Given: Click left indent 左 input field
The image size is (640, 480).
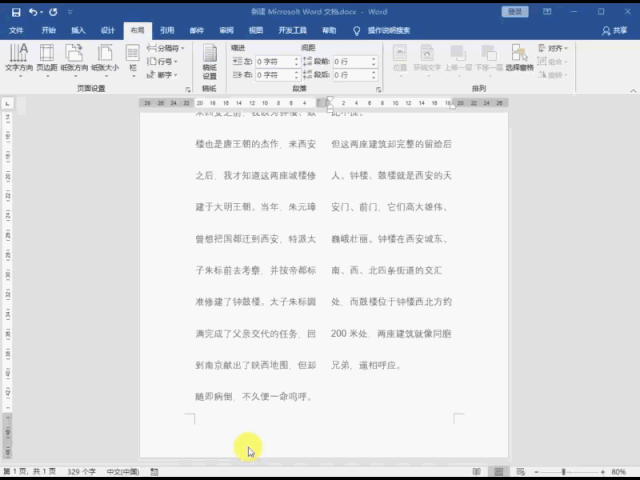Looking at the screenshot, I should (274, 62).
